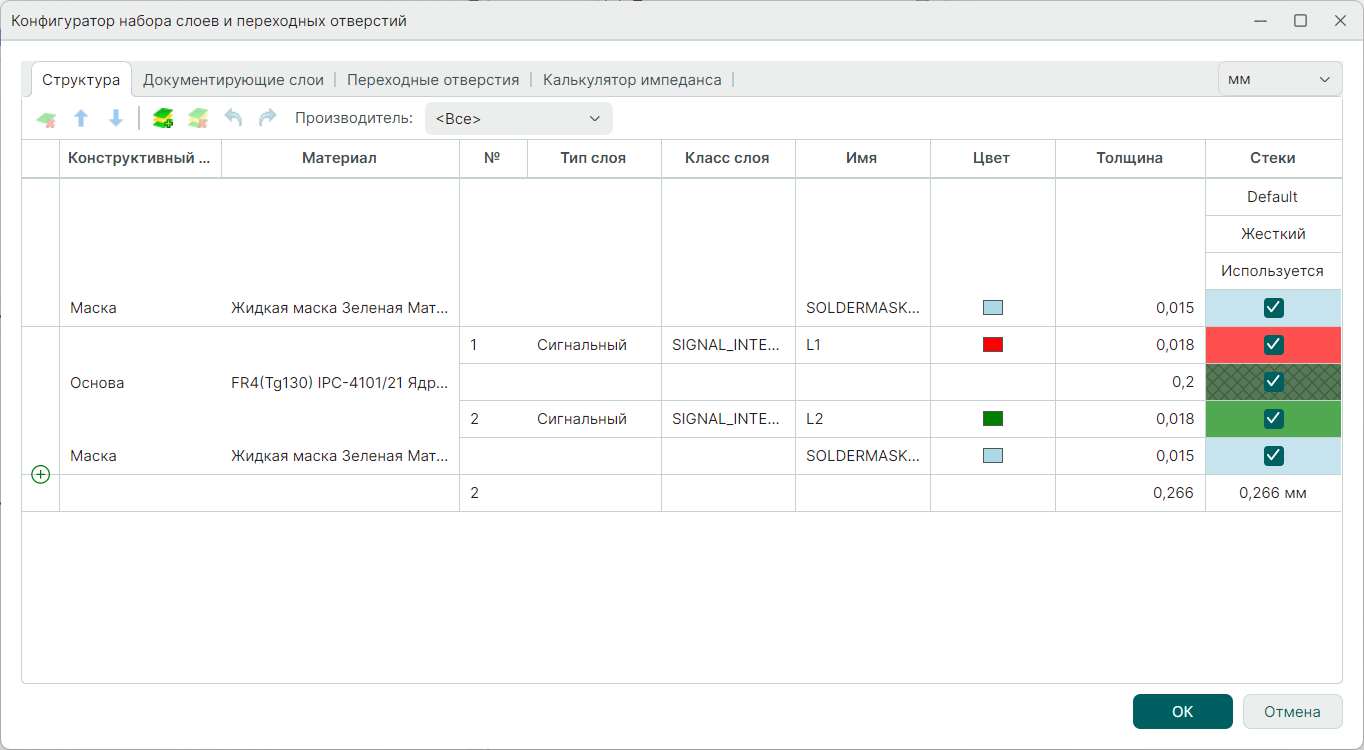Viewport: 1364px width, 750px height.
Task: Click the red L1 color swatch
Action: [992, 345]
